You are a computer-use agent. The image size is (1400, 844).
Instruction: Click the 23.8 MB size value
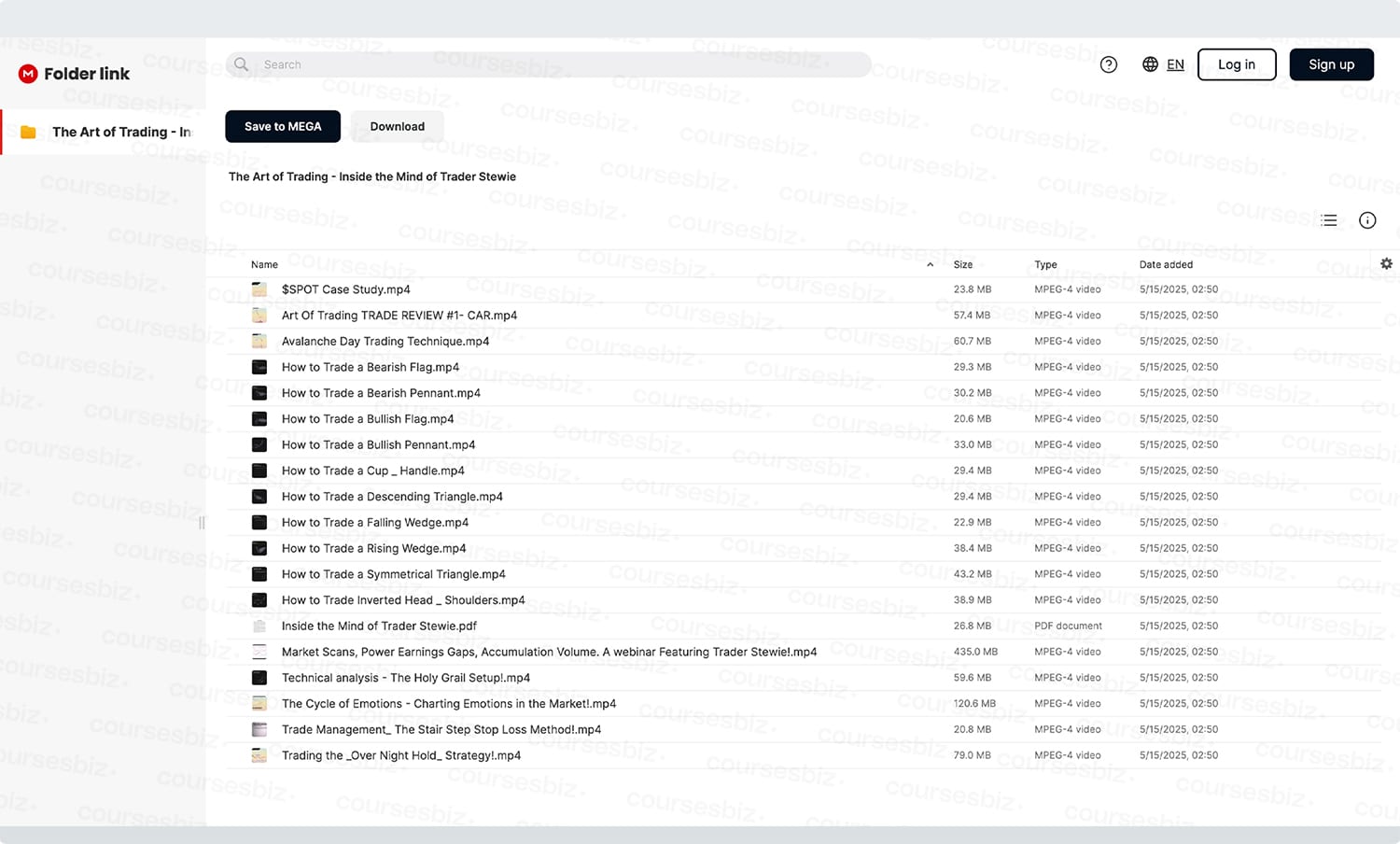[973, 289]
